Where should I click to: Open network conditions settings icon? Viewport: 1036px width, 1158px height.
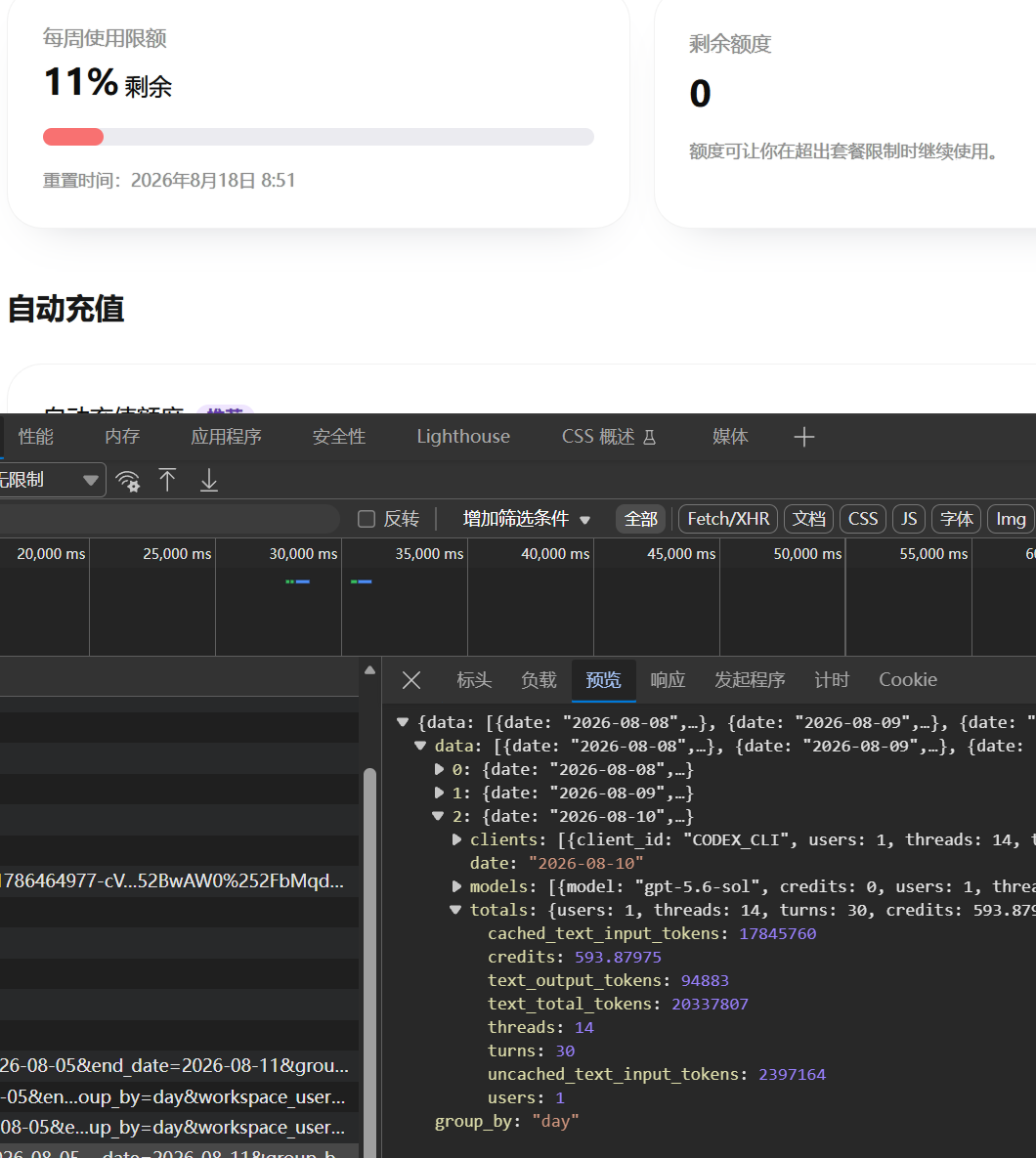pos(128,481)
